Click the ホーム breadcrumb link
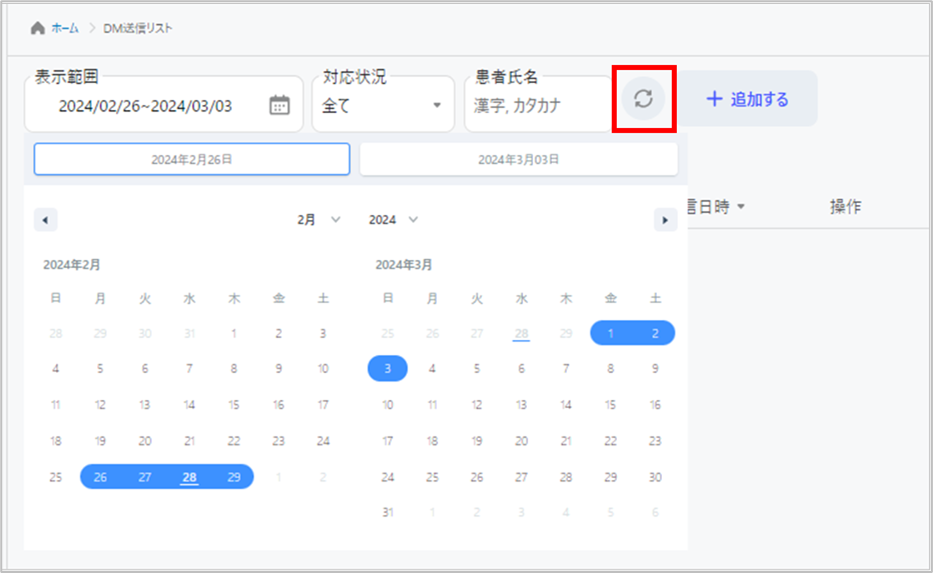The image size is (933, 573). [65, 28]
